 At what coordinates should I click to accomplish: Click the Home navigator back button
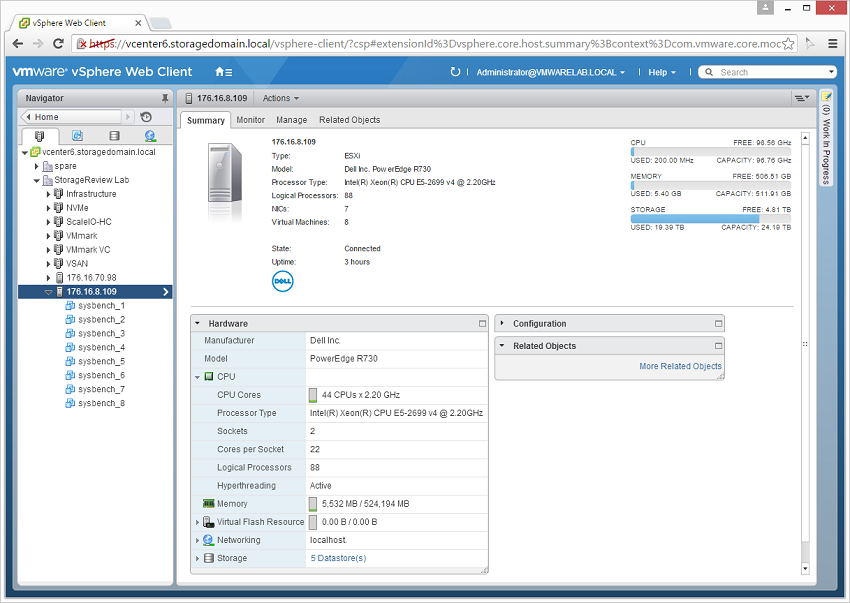[72, 117]
